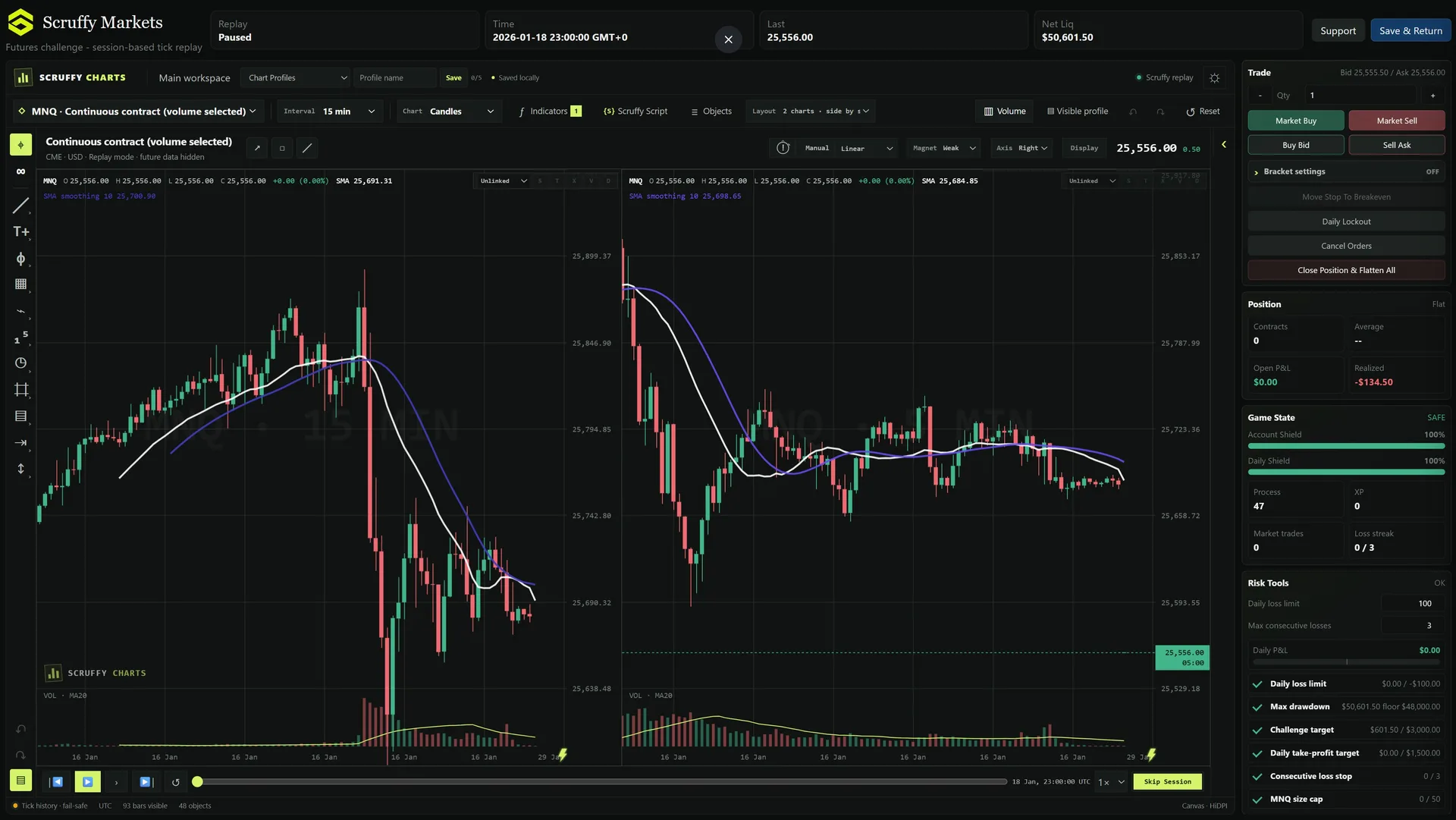Select the arrow-to-bar tool in left toolbar
1456x820 pixels.
point(20,442)
